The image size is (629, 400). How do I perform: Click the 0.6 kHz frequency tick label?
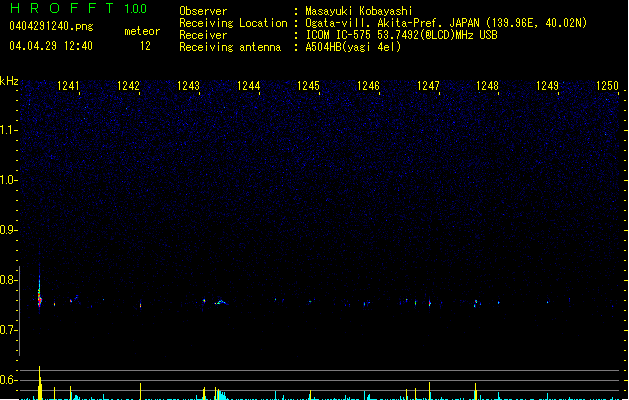click(x=8, y=380)
